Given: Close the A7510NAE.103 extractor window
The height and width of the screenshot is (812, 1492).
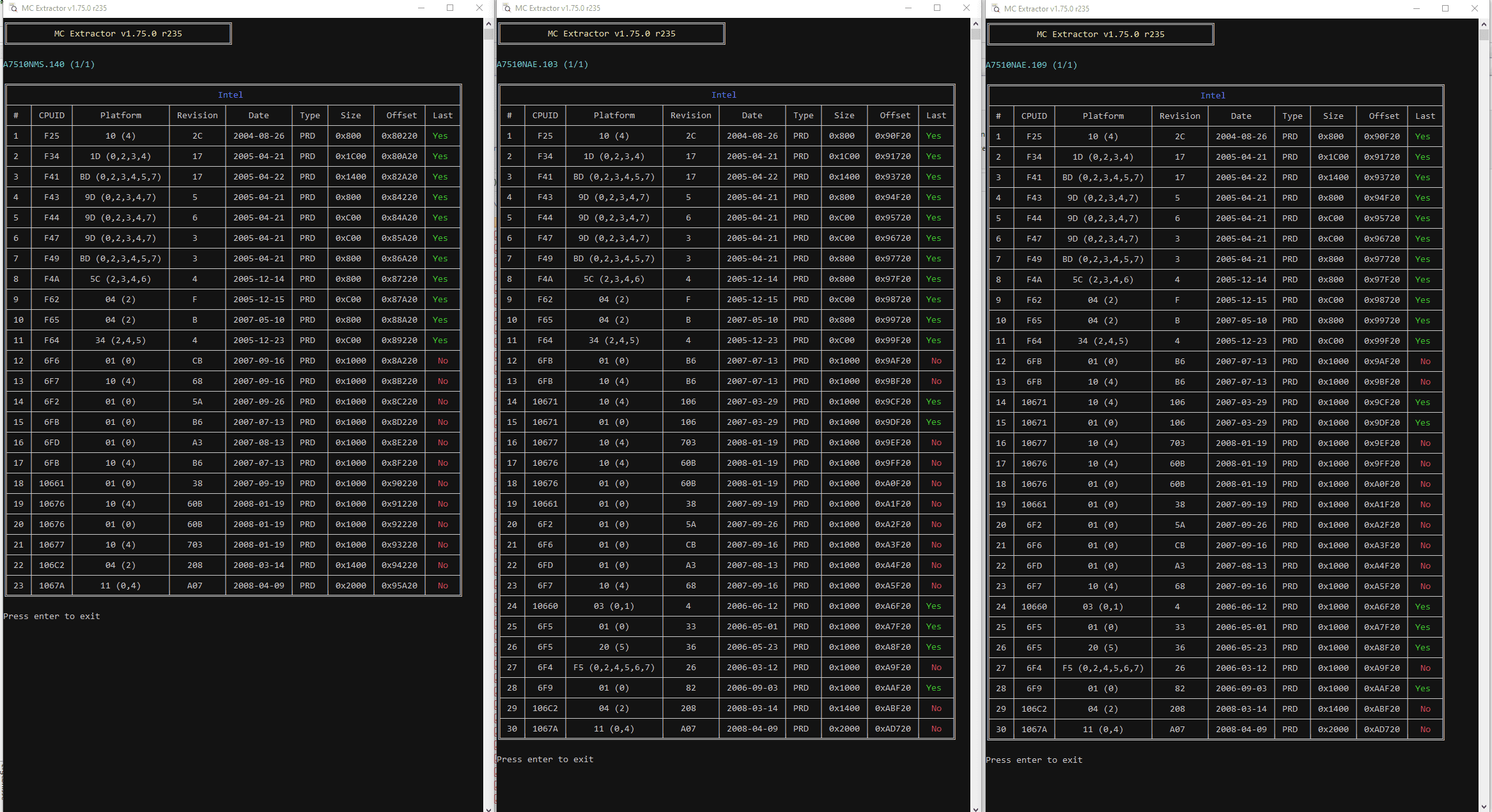Looking at the screenshot, I should click(966, 8).
